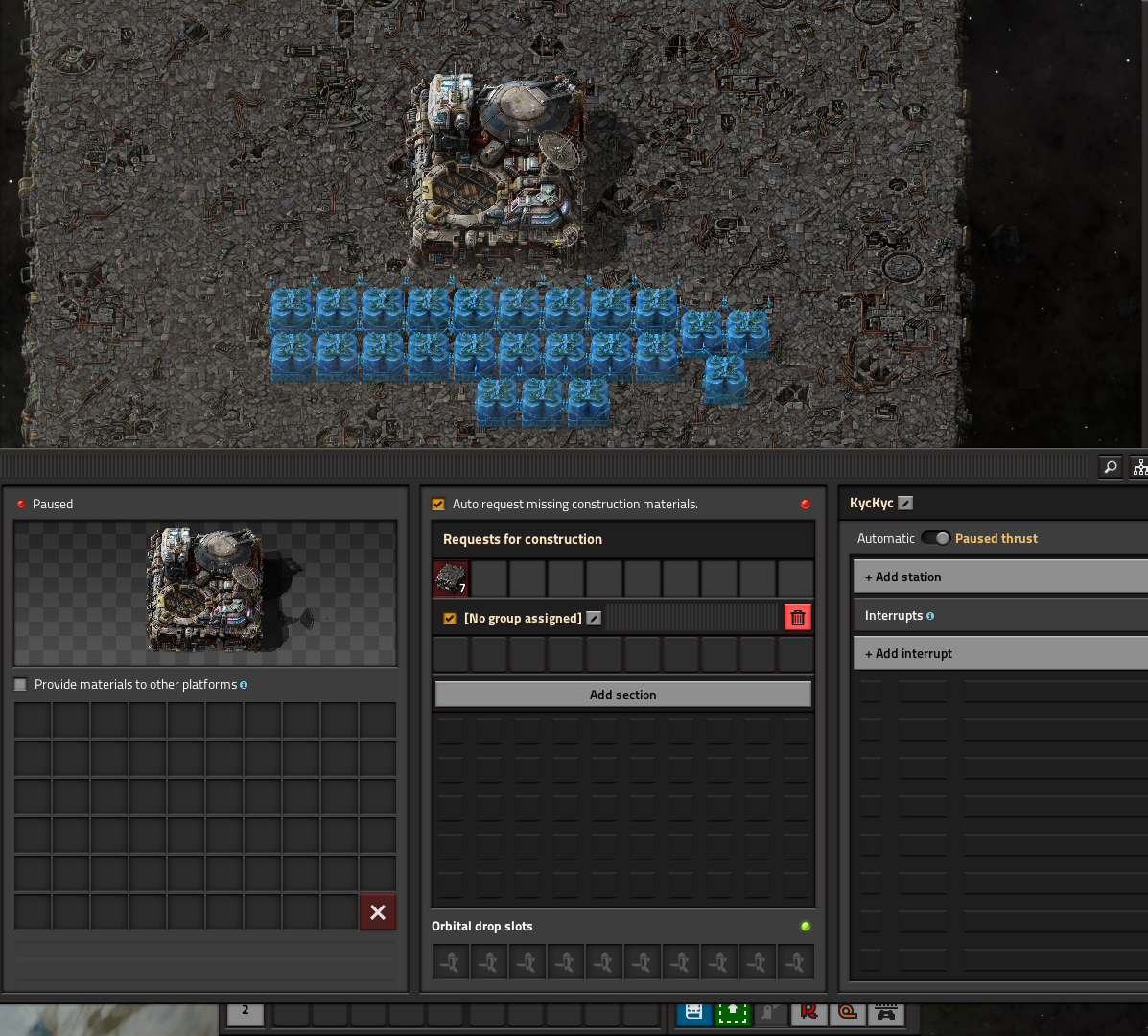Click the quickbar row number 2 button
The height and width of the screenshot is (1036, 1148).
pyautogui.click(x=246, y=1013)
